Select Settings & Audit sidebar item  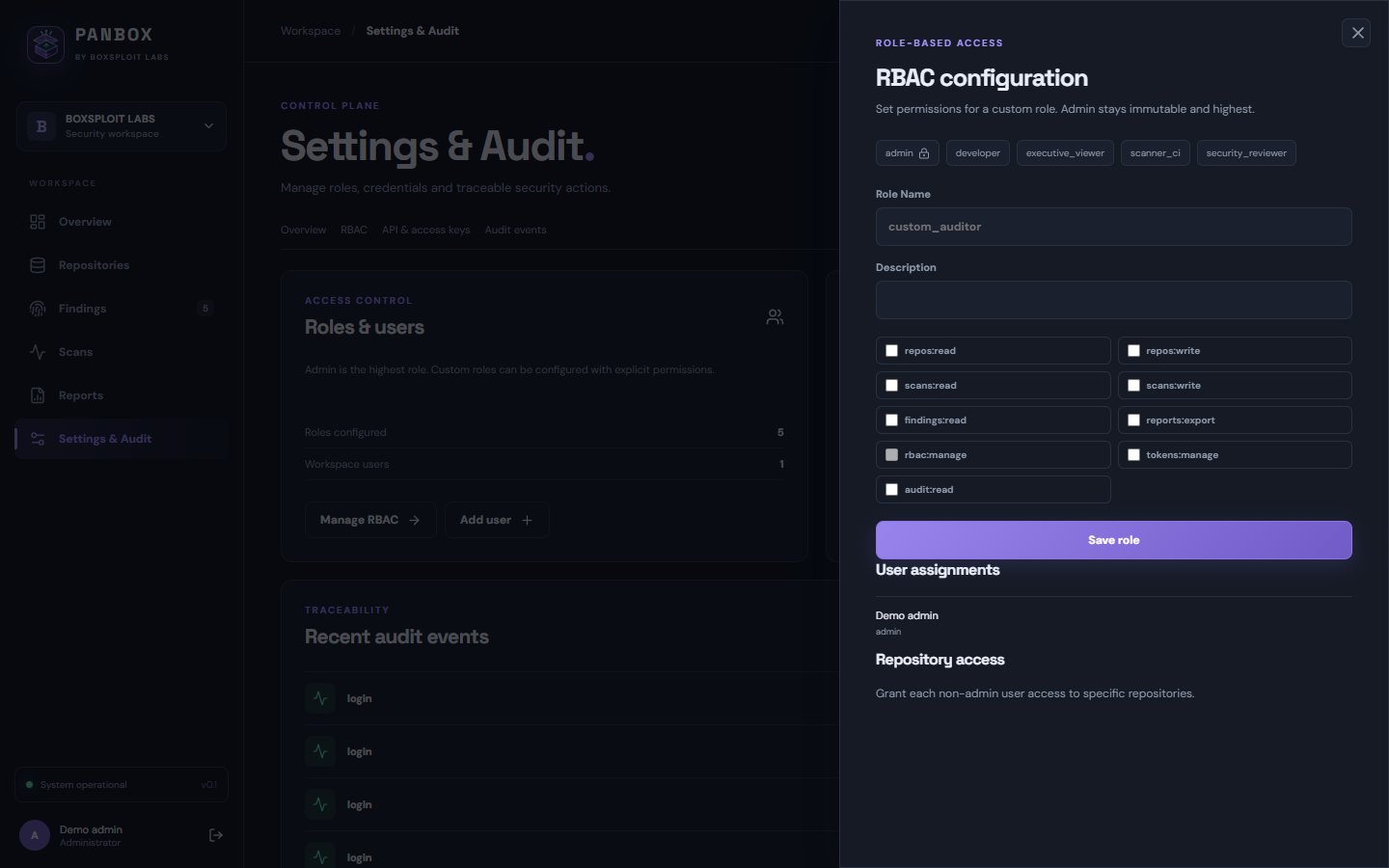click(122, 439)
